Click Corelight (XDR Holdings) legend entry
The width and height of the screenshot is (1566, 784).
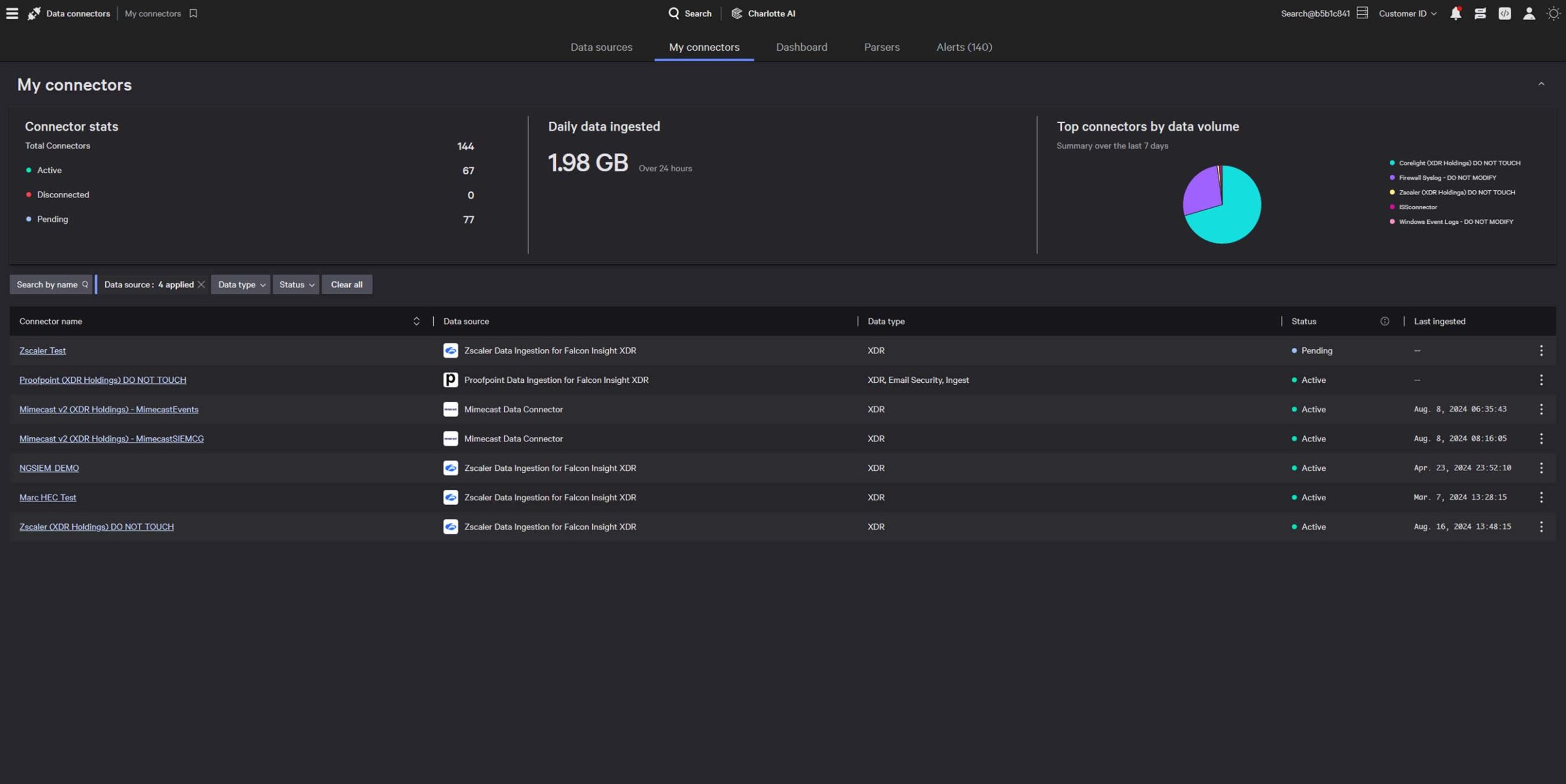click(1455, 163)
